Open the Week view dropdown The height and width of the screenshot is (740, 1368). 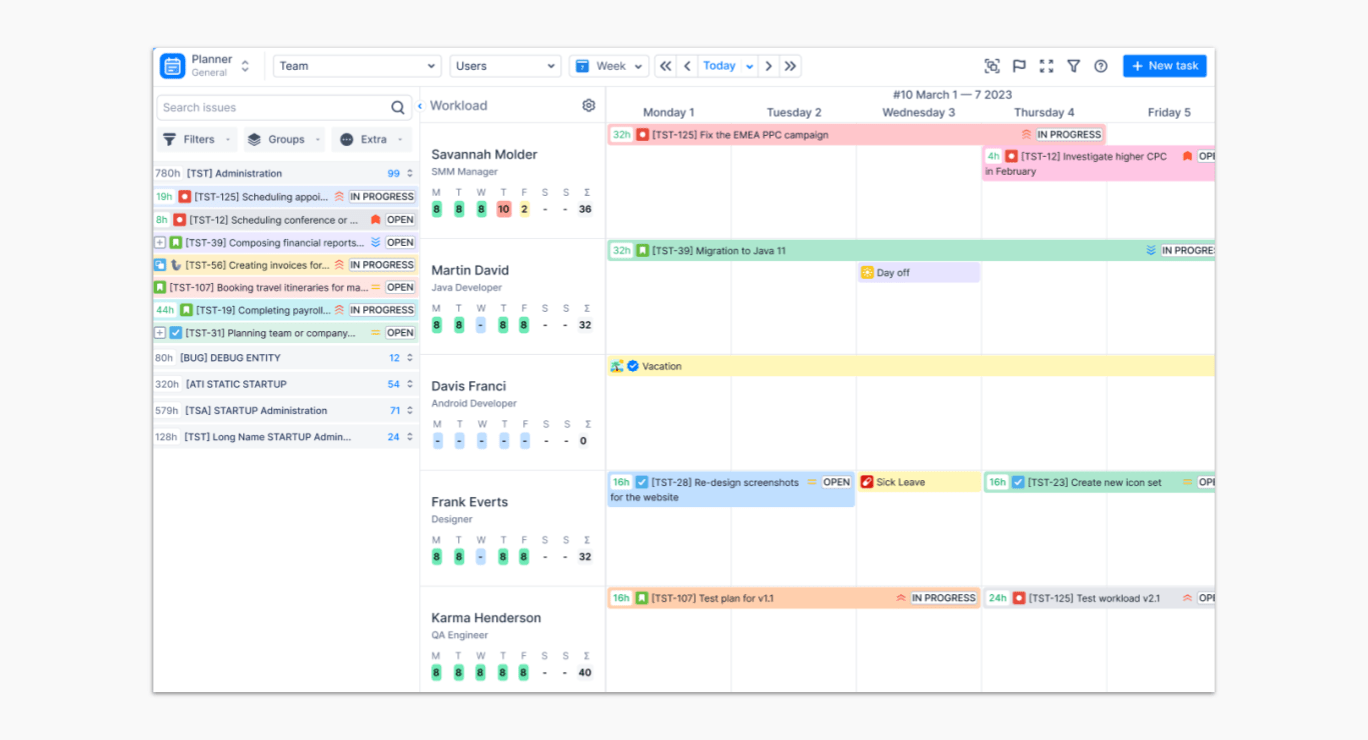click(x=609, y=66)
